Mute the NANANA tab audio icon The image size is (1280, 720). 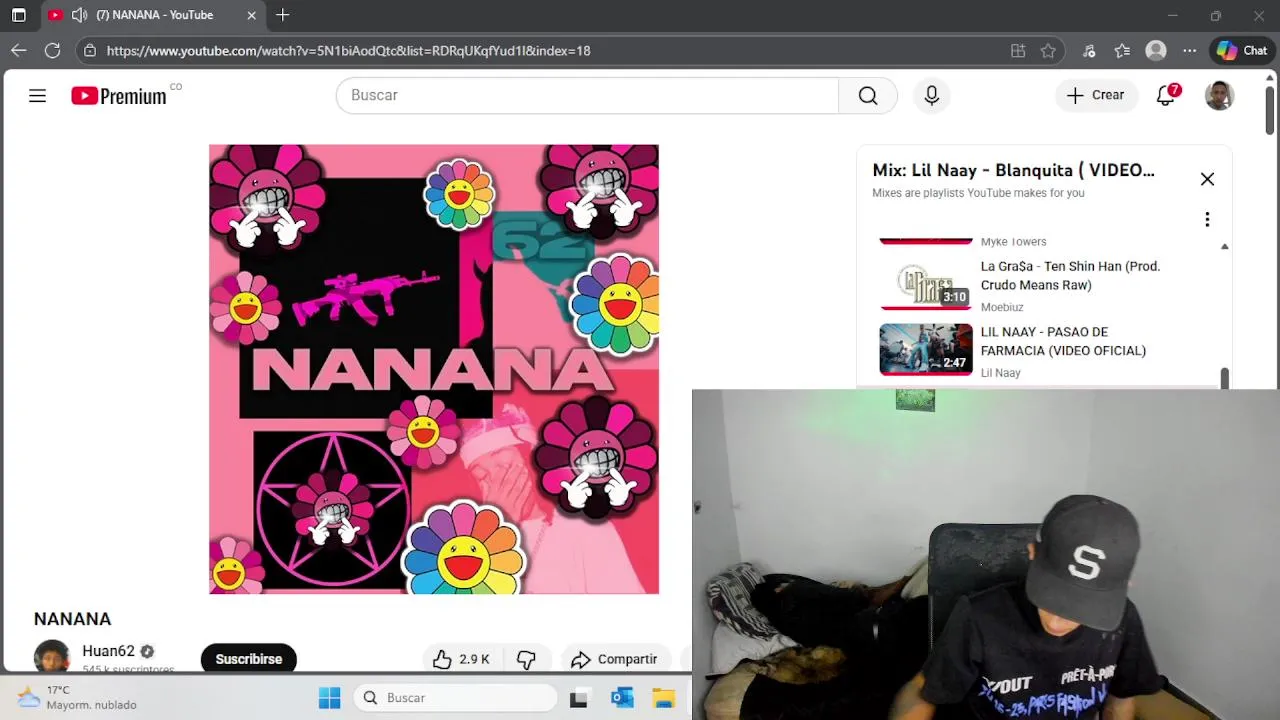(80, 15)
